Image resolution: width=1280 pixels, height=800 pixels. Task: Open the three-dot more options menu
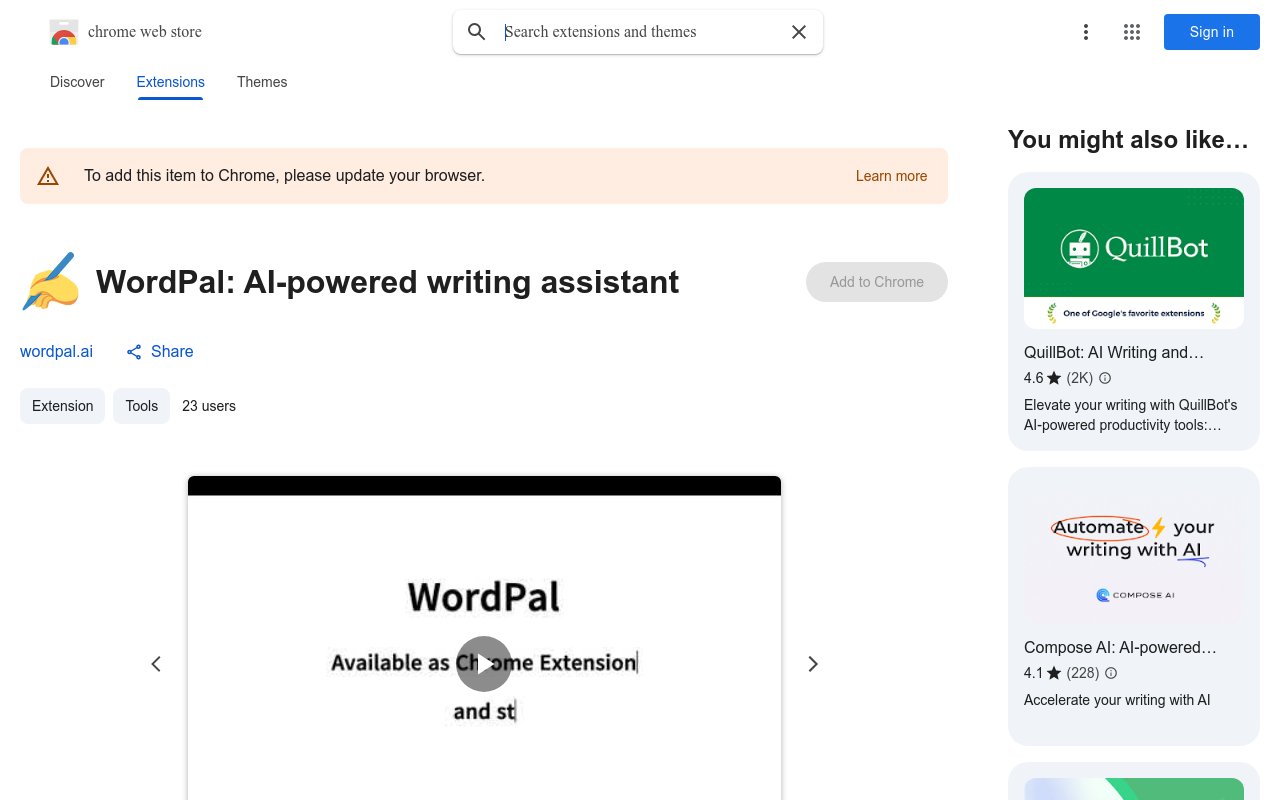click(1086, 32)
